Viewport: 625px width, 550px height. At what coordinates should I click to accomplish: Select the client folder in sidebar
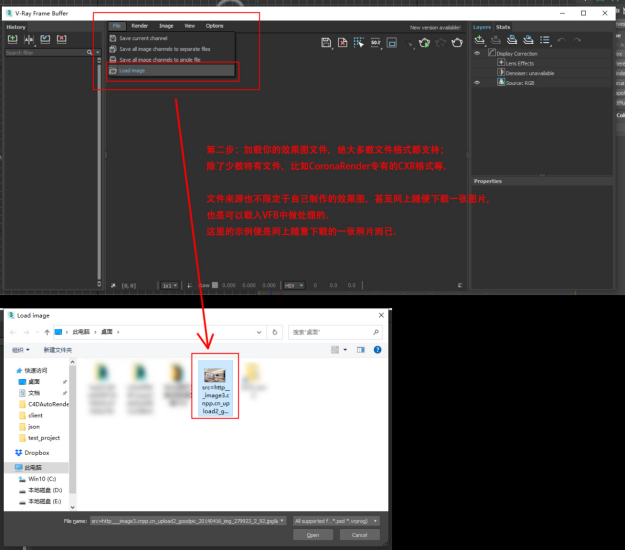point(31,415)
